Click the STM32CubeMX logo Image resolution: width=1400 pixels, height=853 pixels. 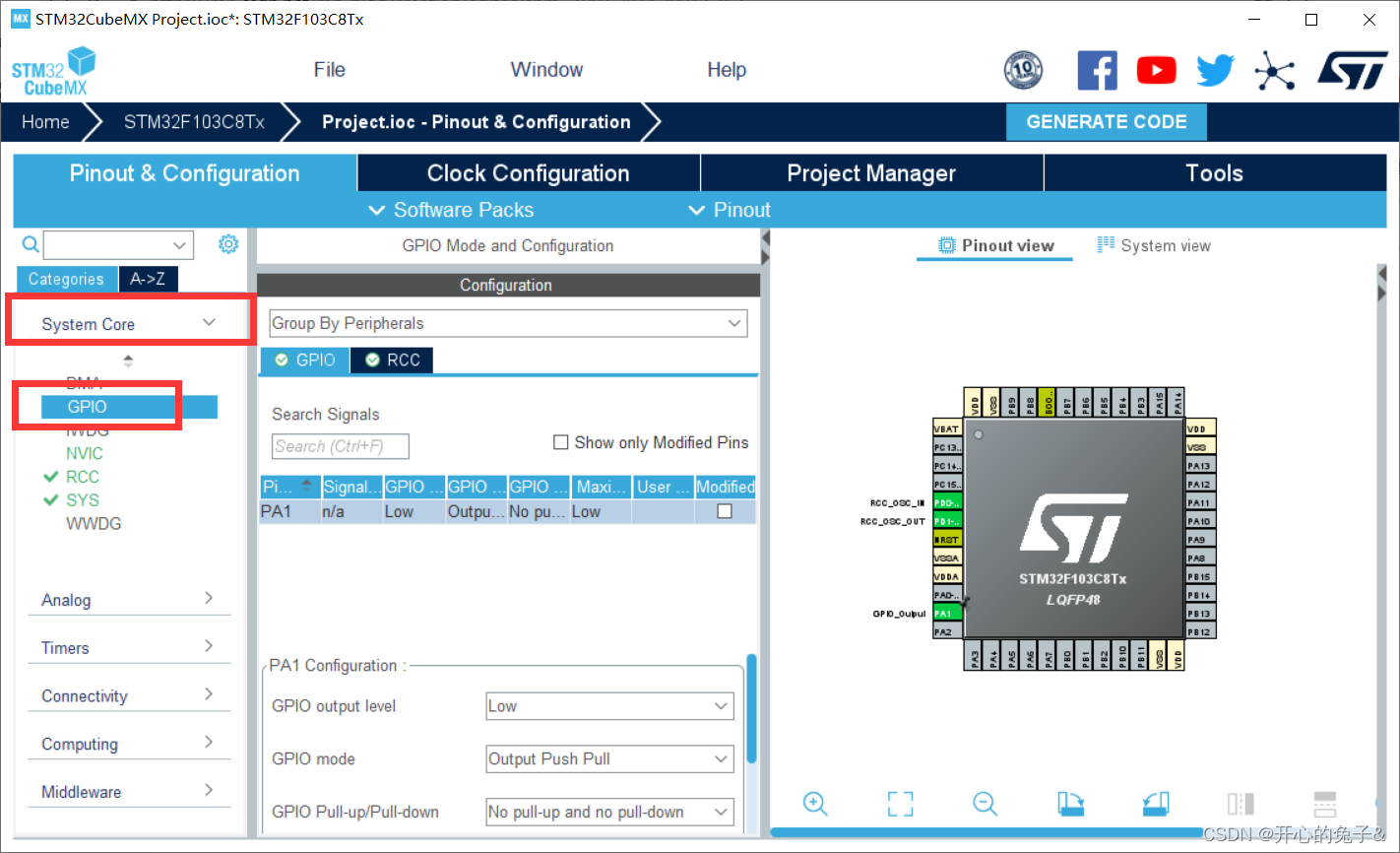coord(53,72)
